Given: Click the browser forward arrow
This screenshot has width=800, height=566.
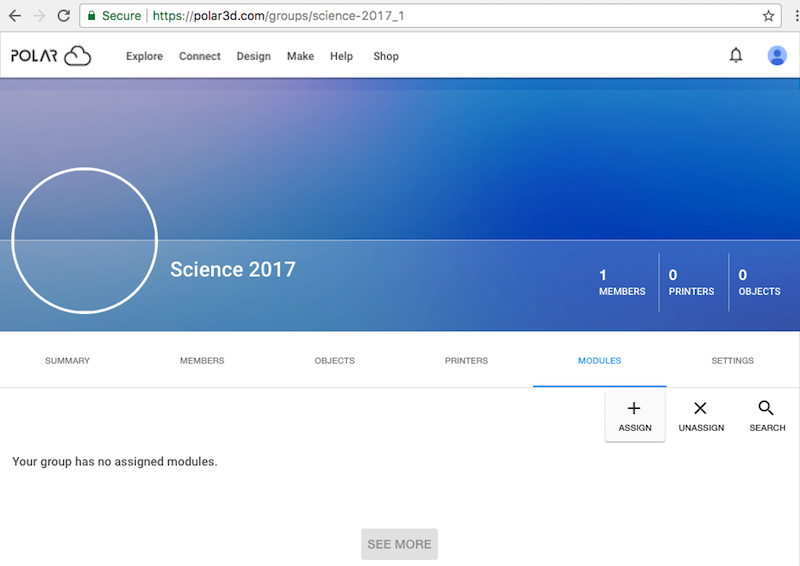Looking at the screenshot, I should (39, 16).
